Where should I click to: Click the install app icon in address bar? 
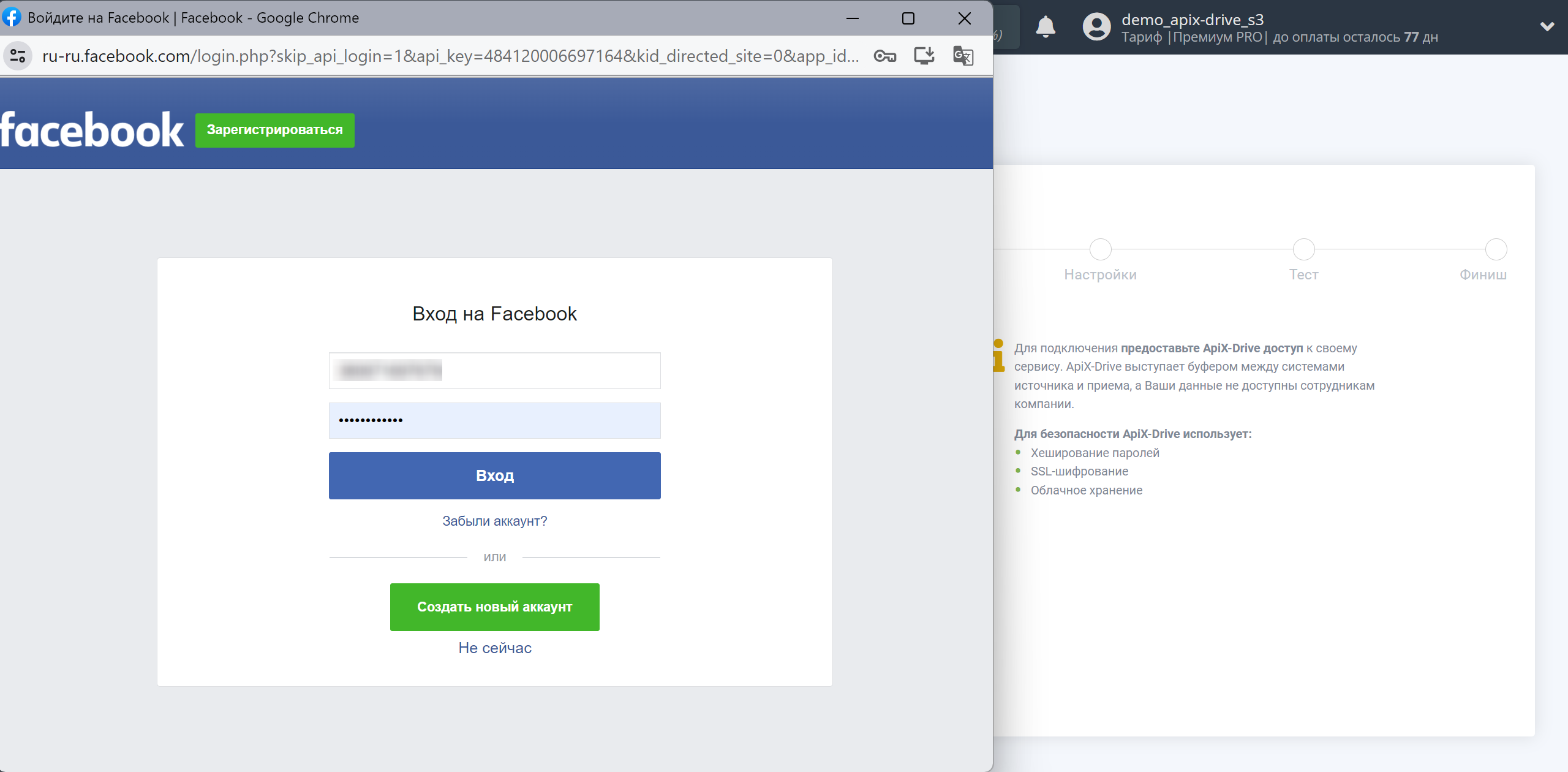[924, 56]
